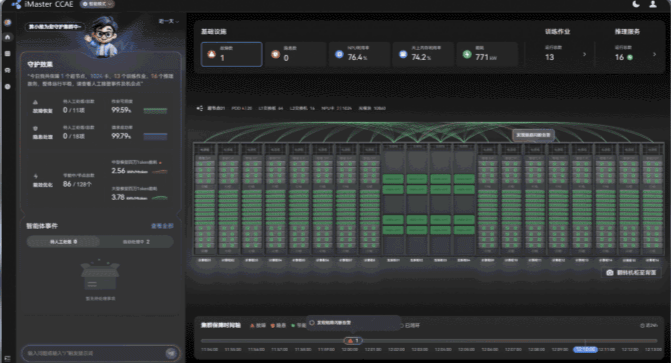Click the 2.56 energy value
Screen dimensions: 671x363
click(x=118, y=171)
